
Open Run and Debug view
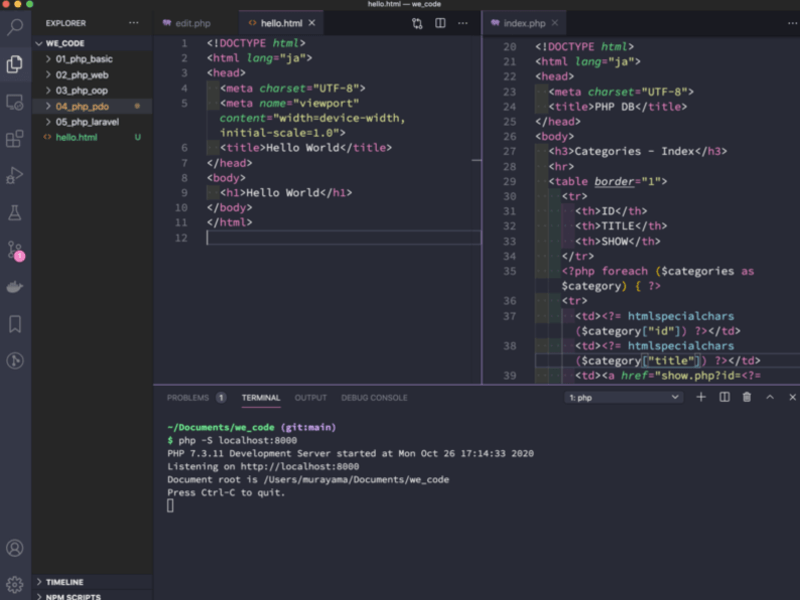coord(15,175)
